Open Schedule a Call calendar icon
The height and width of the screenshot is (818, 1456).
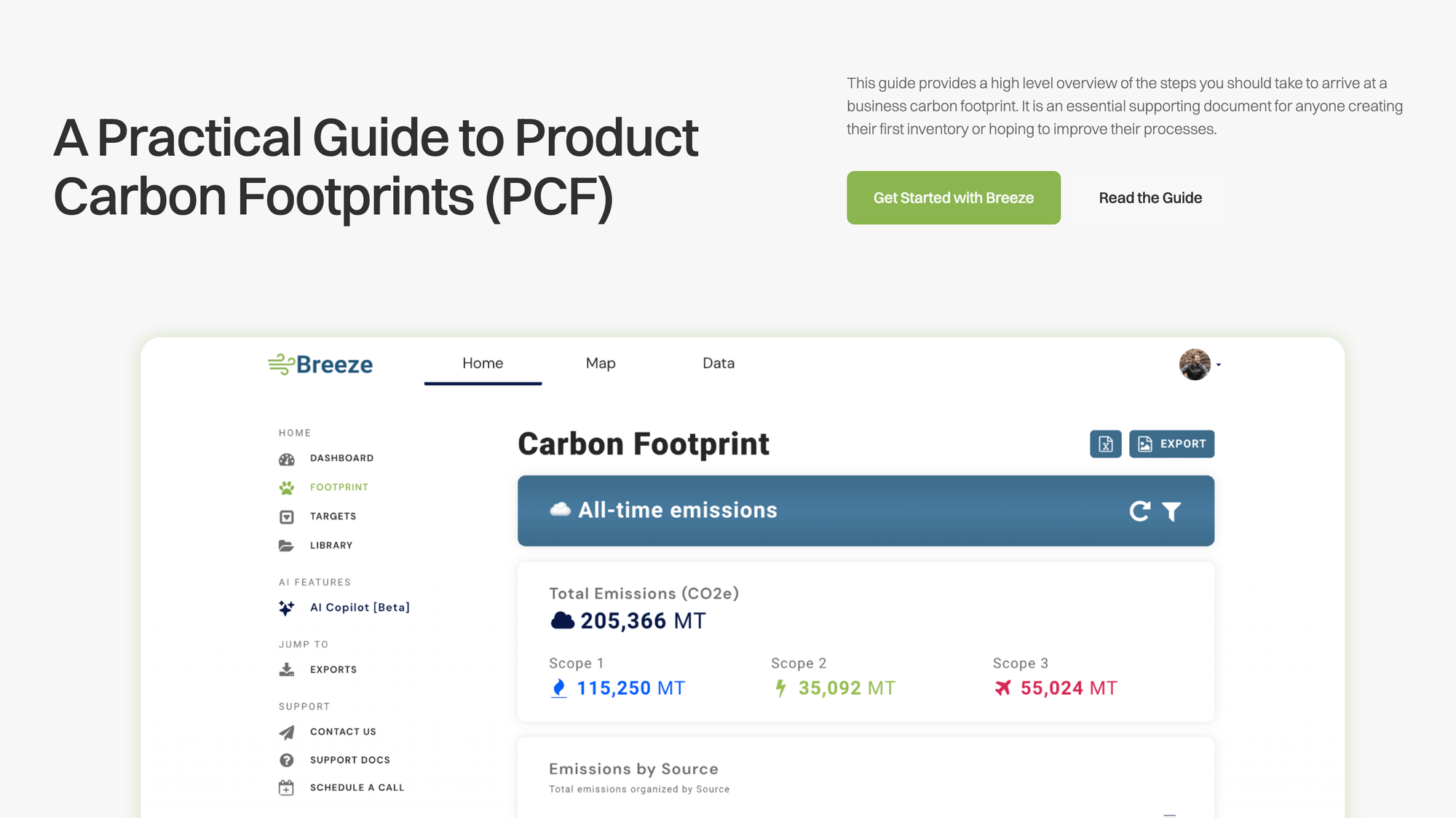click(287, 787)
